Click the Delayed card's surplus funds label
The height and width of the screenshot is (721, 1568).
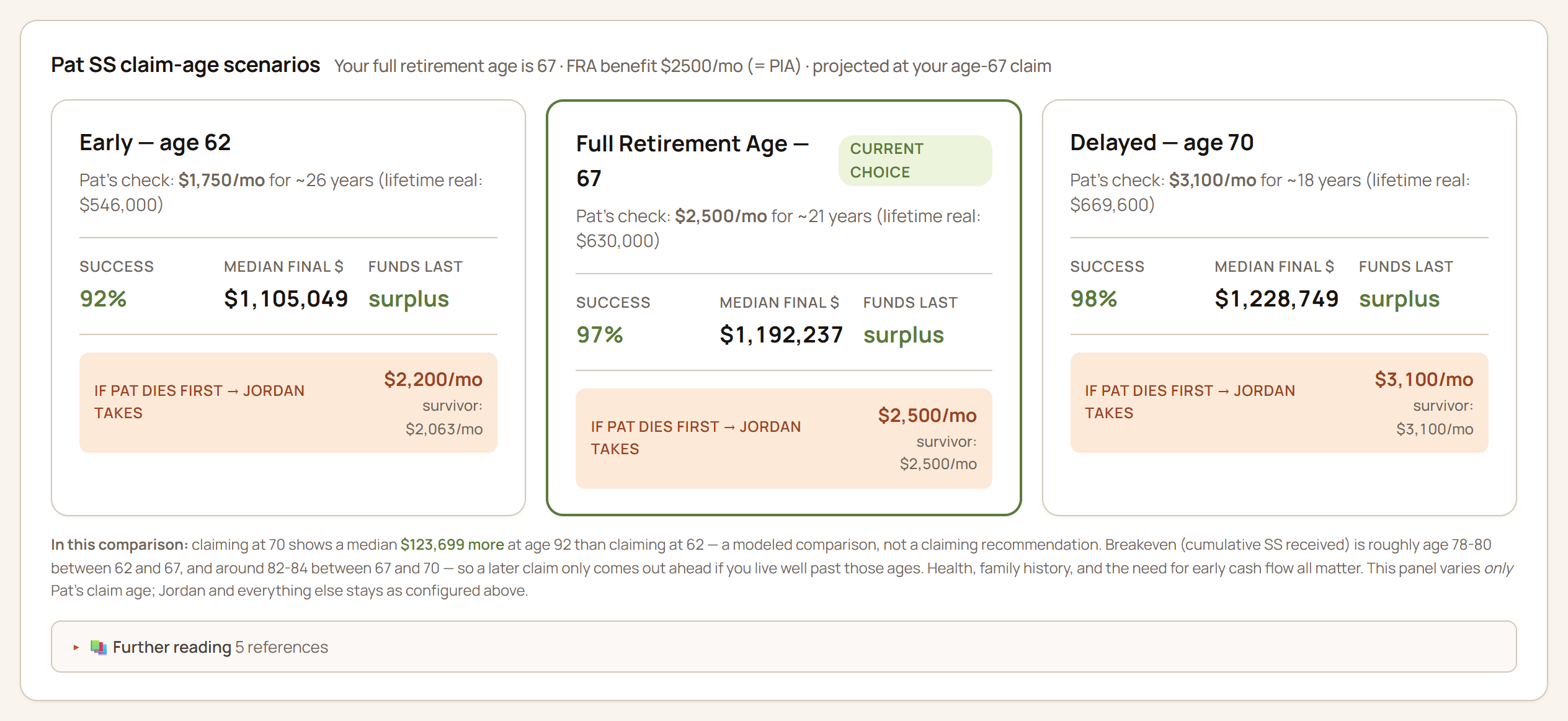point(1399,299)
